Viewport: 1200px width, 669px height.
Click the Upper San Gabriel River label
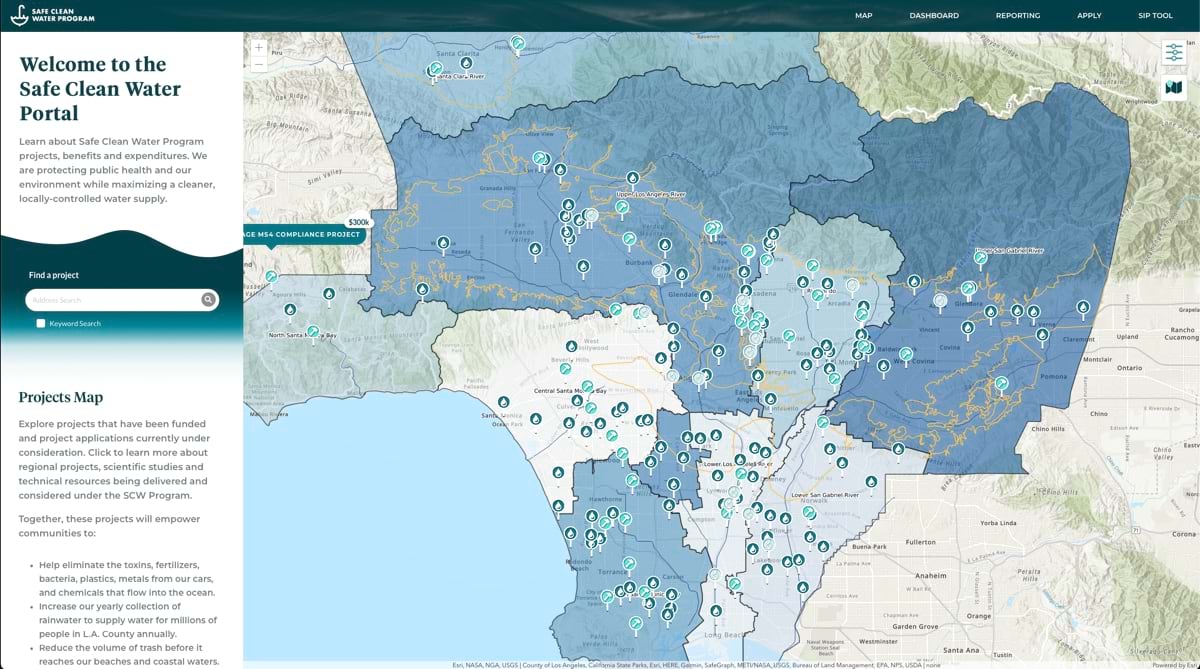coord(1008,250)
